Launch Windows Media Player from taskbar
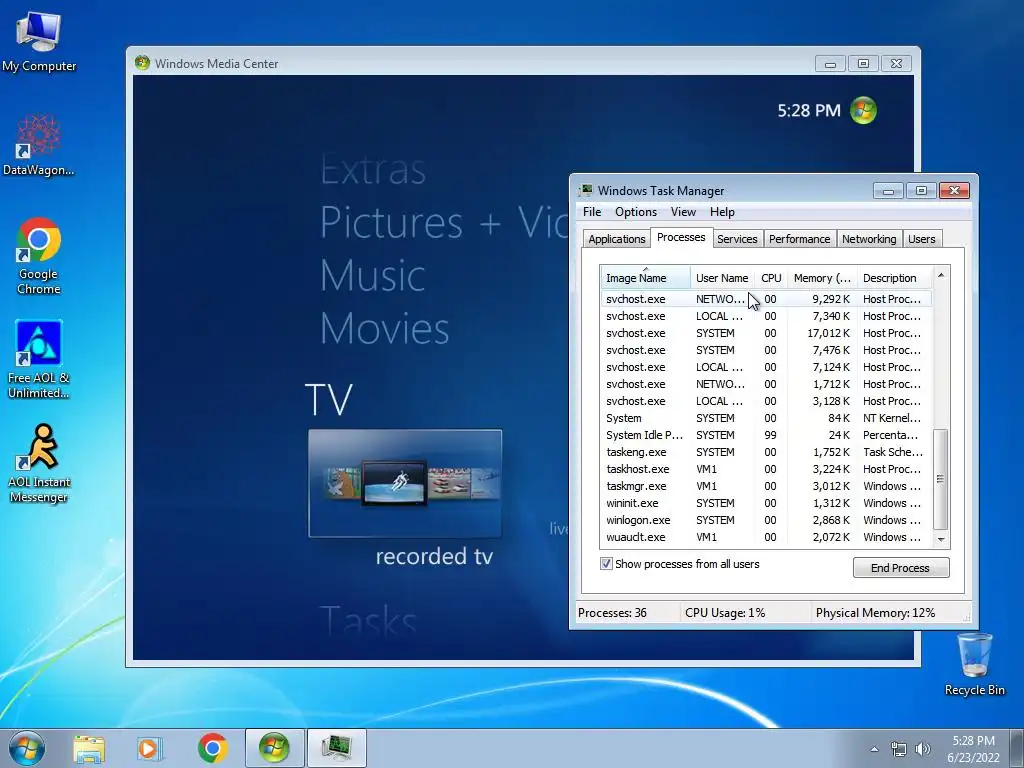Image resolution: width=1024 pixels, height=768 pixels. pyautogui.click(x=149, y=748)
